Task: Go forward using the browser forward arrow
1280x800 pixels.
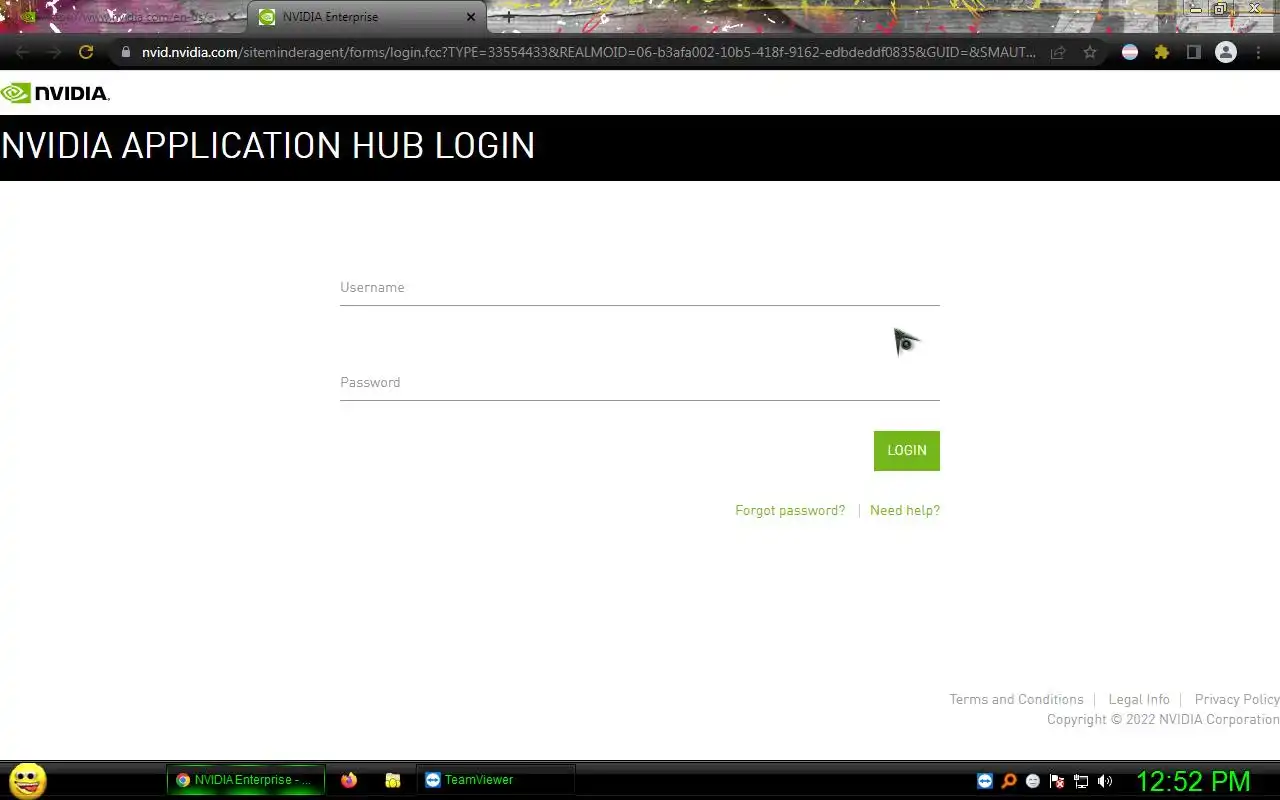Action: point(54,52)
